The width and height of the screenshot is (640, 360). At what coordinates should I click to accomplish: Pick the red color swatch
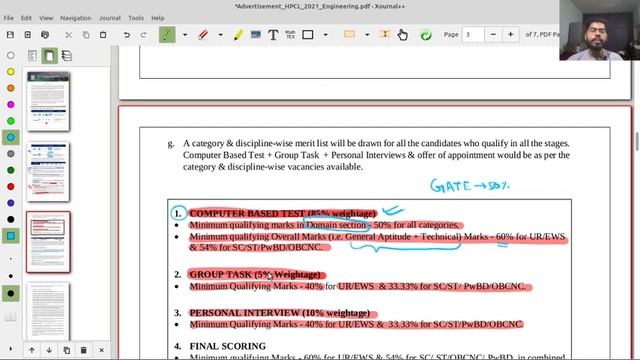click(11, 187)
